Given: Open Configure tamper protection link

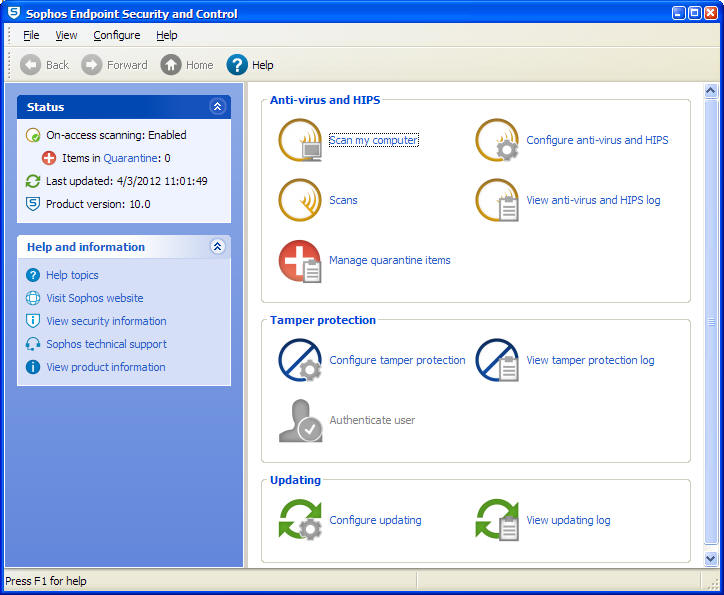Looking at the screenshot, I should tap(397, 360).
